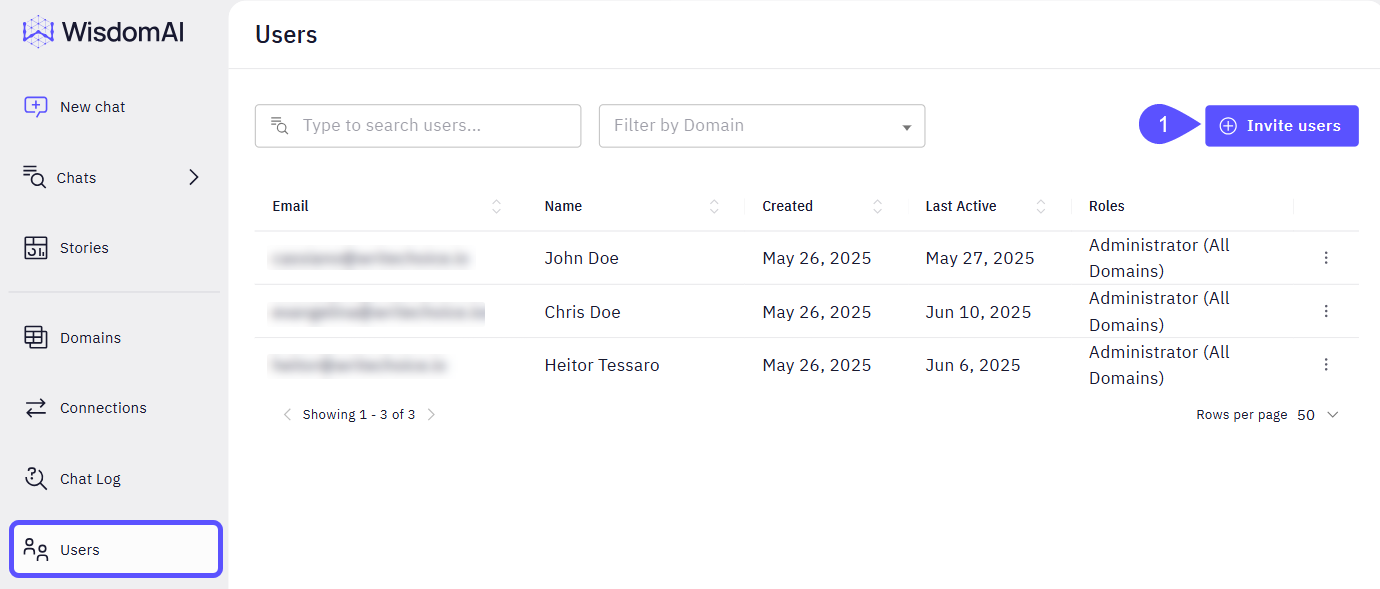Click the plus icon on Invite users
The height and width of the screenshot is (589, 1380).
click(x=1228, y=126)
